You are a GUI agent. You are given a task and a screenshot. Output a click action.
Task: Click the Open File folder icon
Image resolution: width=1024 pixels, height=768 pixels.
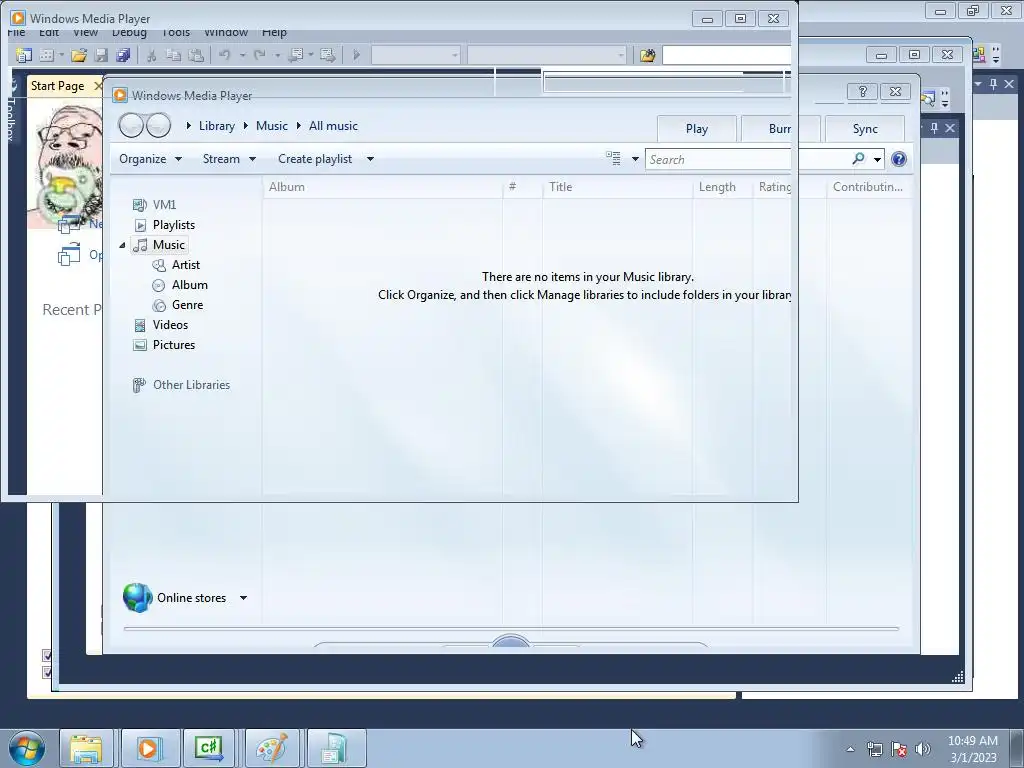click(79, 56)
